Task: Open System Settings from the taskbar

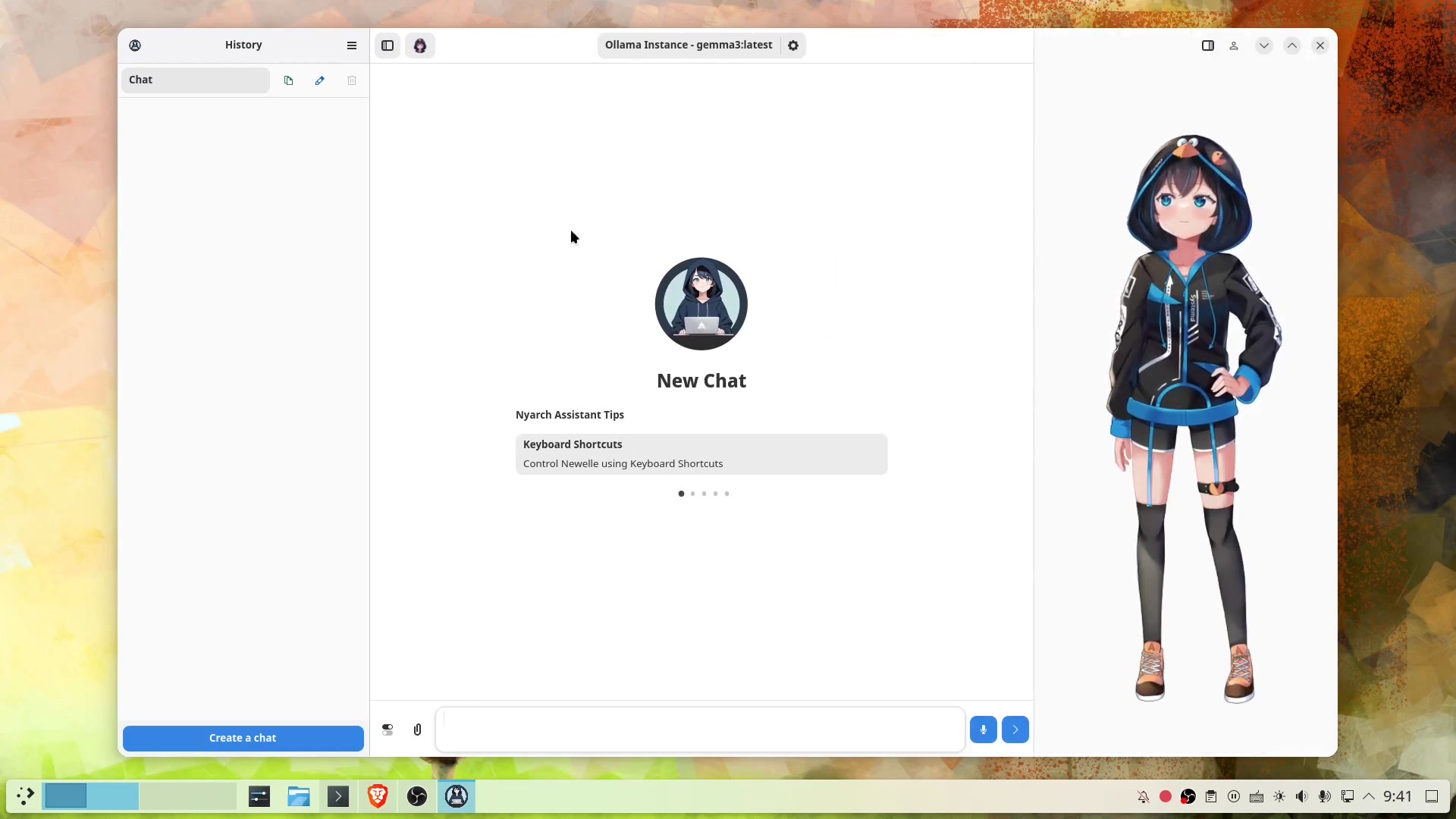Action: (x=259, y=796)
